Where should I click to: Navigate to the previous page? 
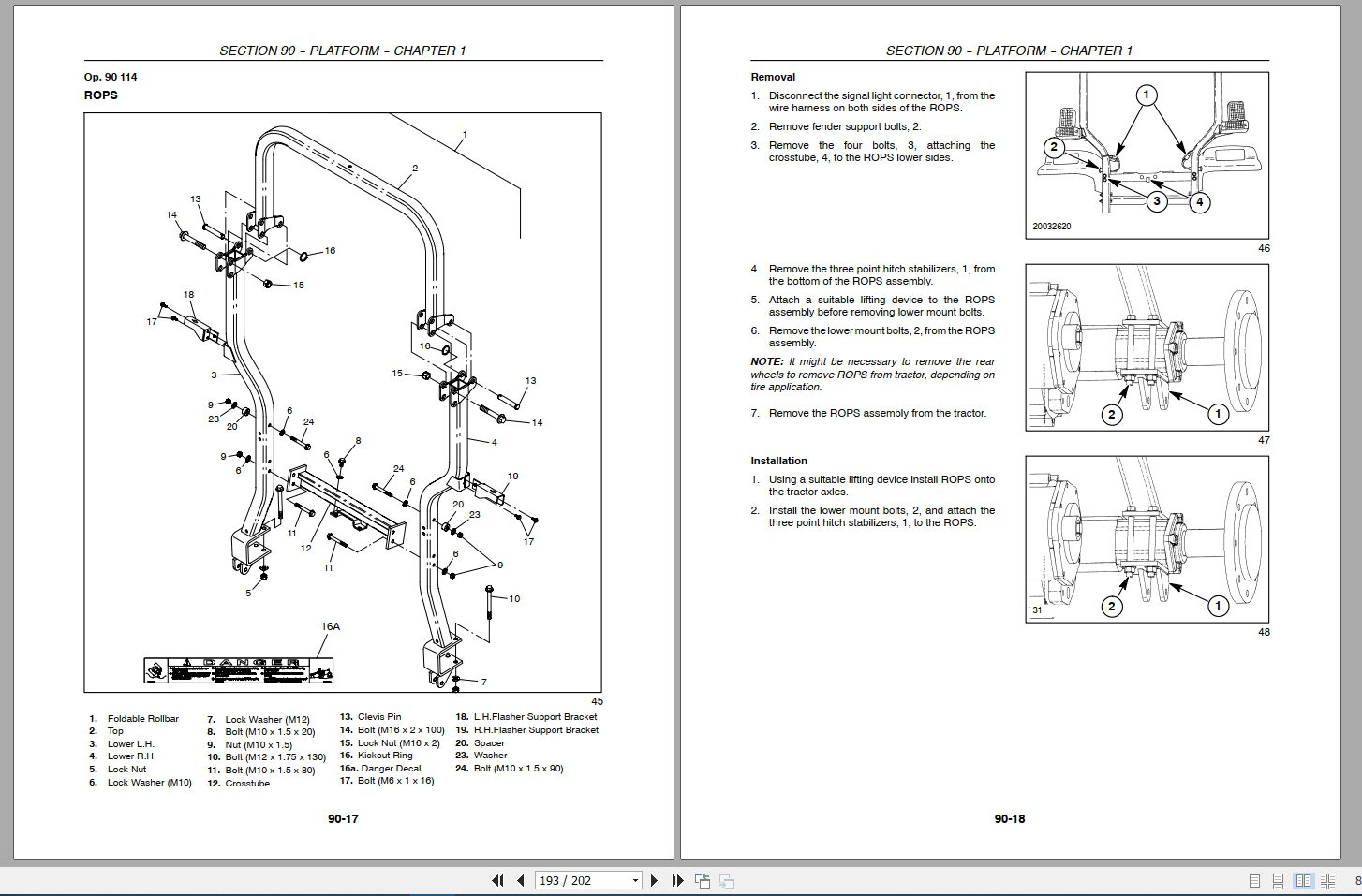coord(522,880)
